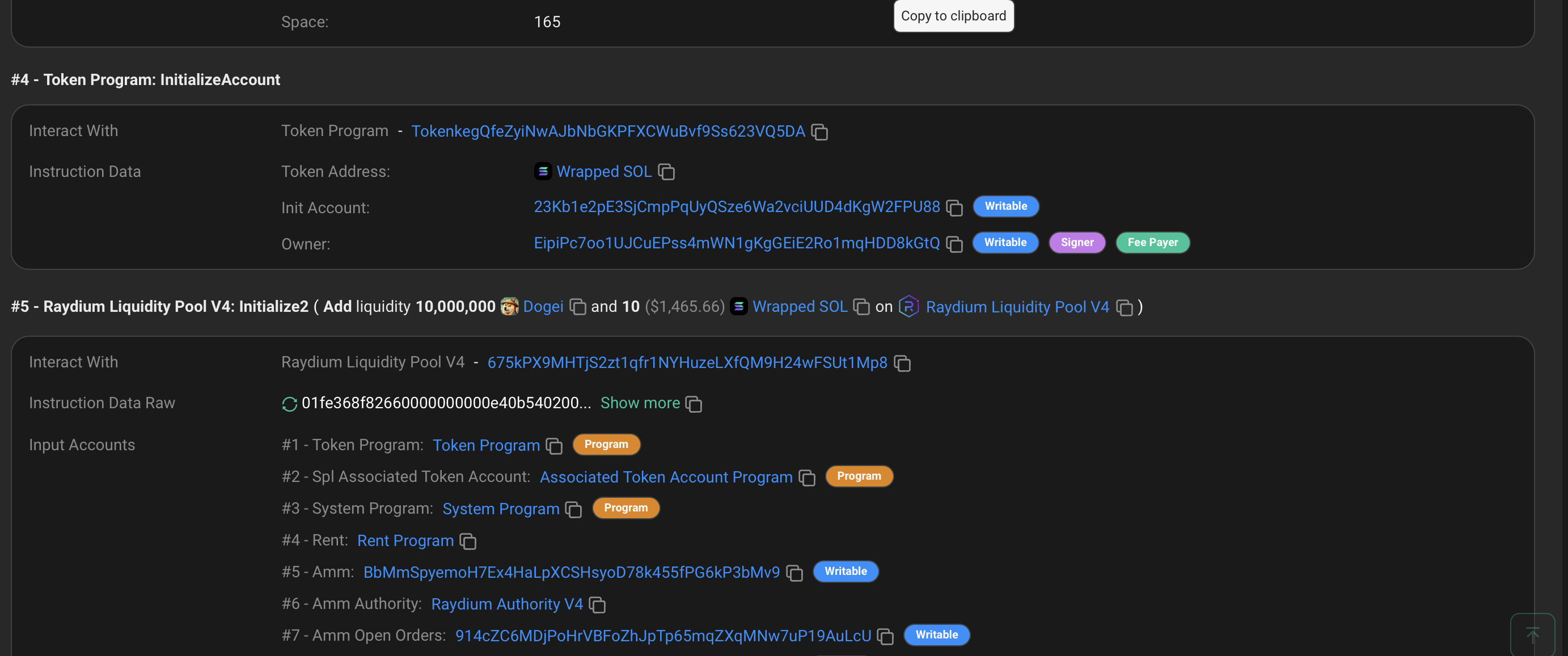The width and height of the screenshot is (1568, 656).
Task: Click Writable badge on Init Account row
Action: [x=1005, y=206]
